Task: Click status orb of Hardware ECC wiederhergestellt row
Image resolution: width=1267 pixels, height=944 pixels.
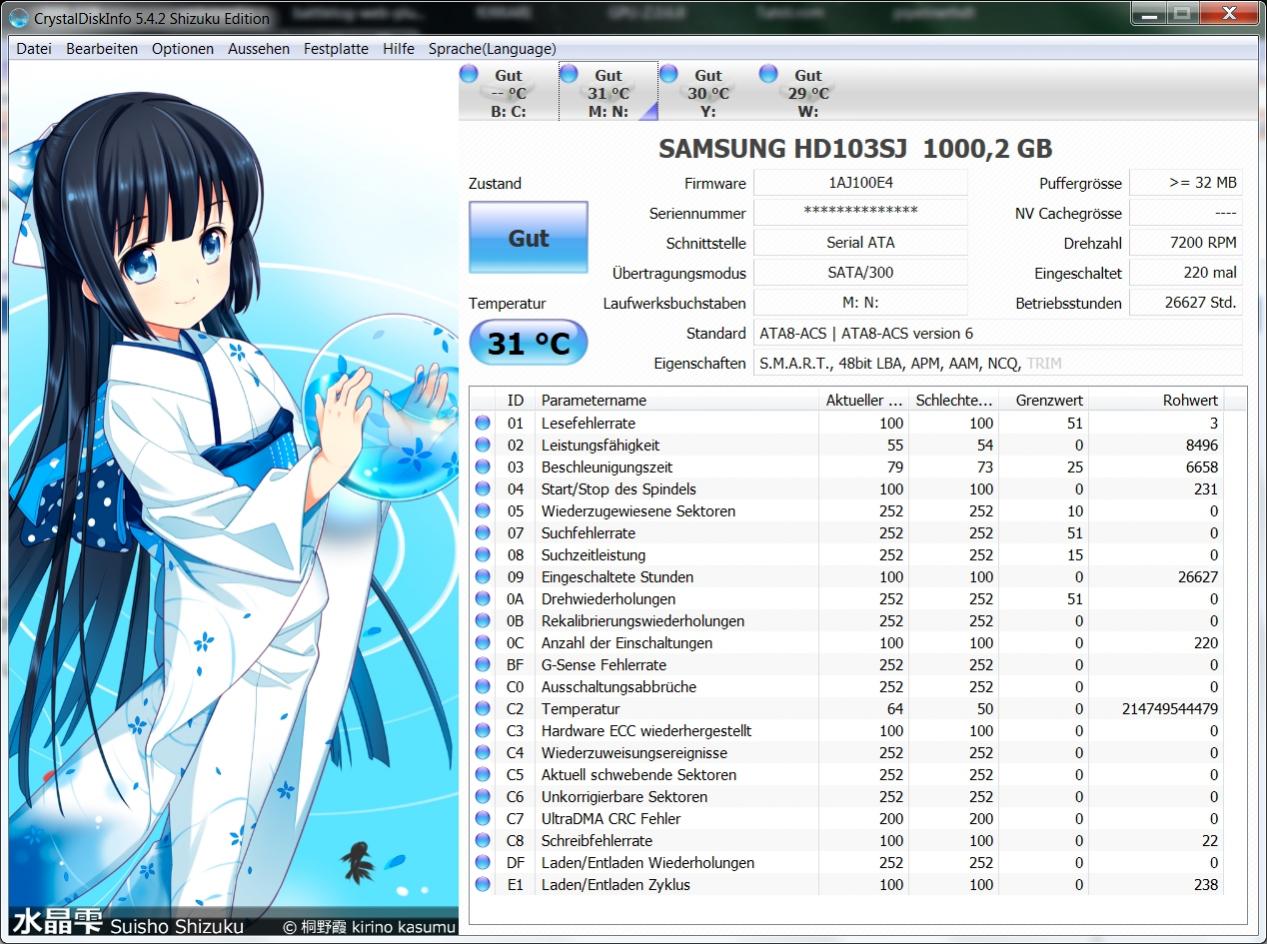Action: click(x=483, y=731)
